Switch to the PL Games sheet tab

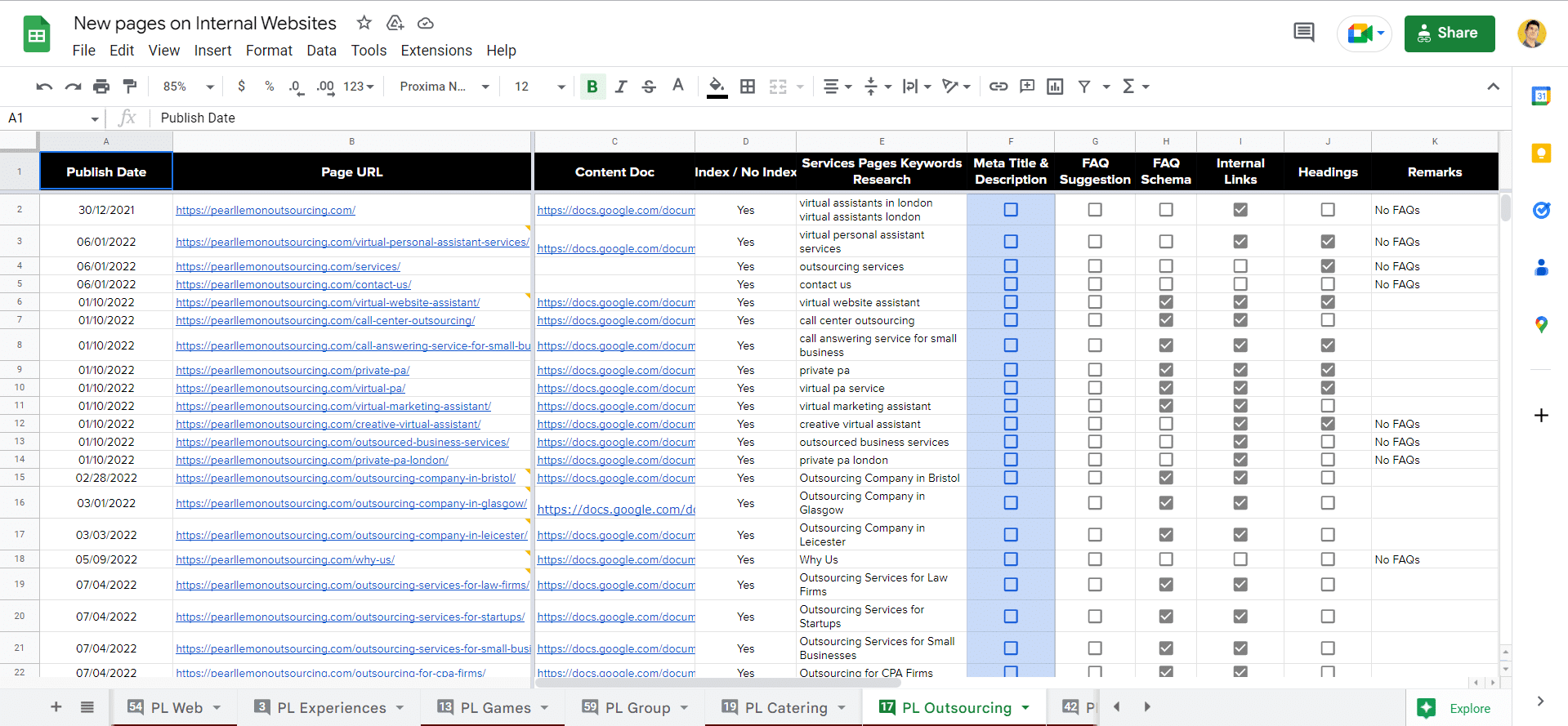[x=493, y=707]
